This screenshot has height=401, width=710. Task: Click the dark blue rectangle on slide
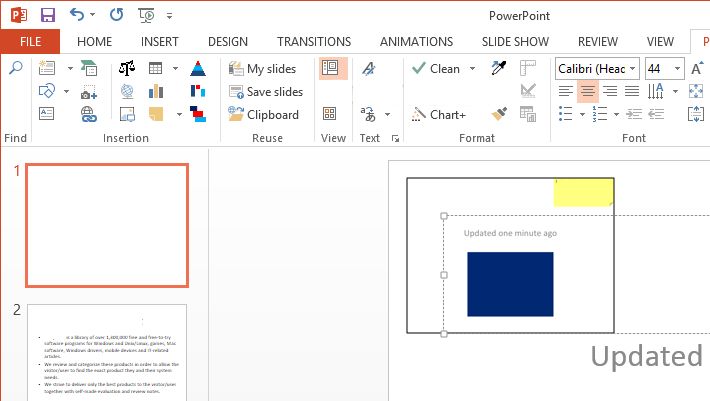(x=510, y=284)
